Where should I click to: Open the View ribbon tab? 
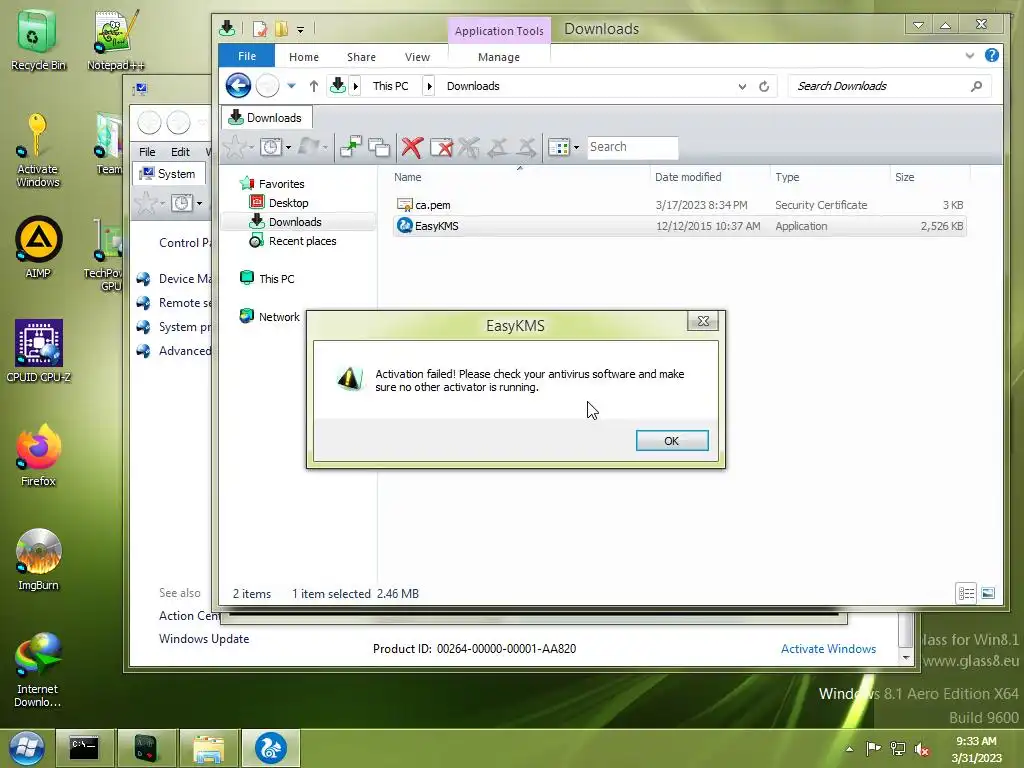coord(417,57)
